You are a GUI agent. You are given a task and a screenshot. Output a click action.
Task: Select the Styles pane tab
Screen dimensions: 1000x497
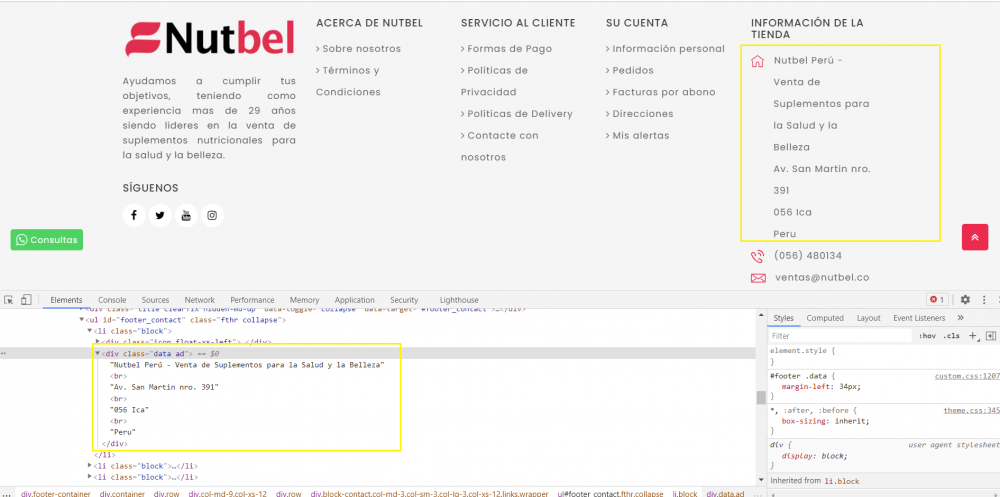coord(783,318)
